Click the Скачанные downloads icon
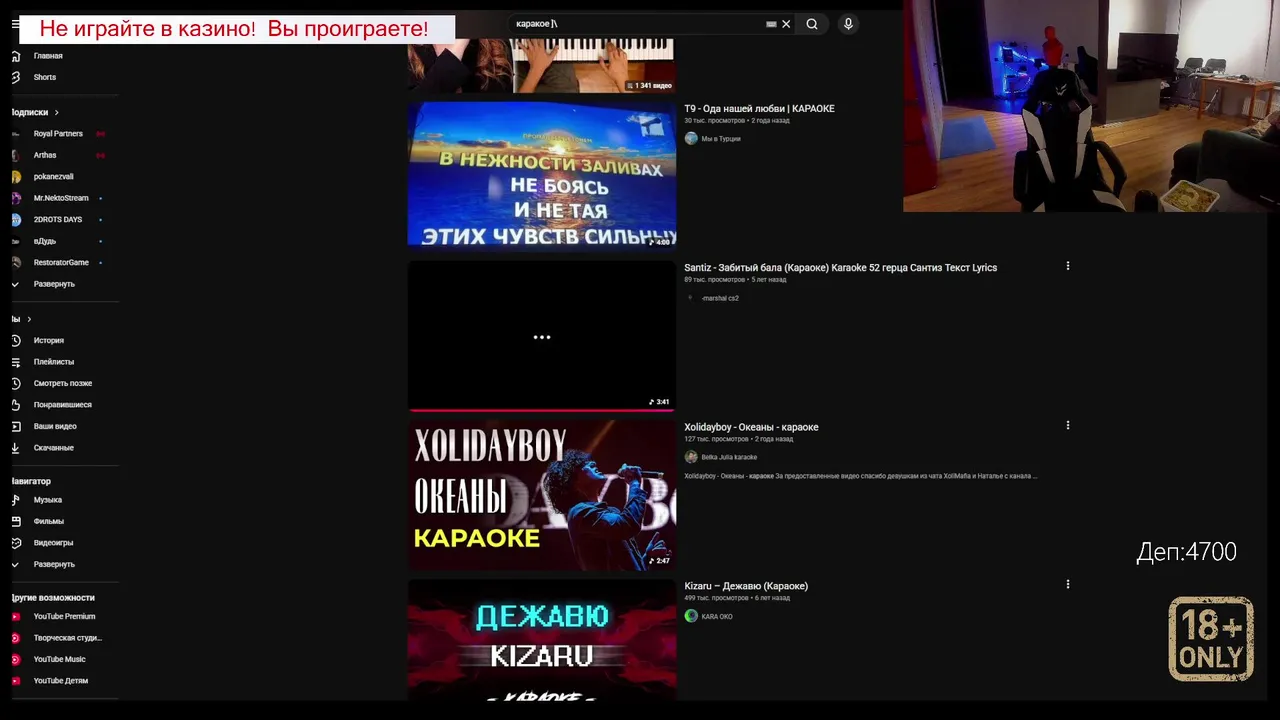The image size is (1280, 720). click(15, 448)
